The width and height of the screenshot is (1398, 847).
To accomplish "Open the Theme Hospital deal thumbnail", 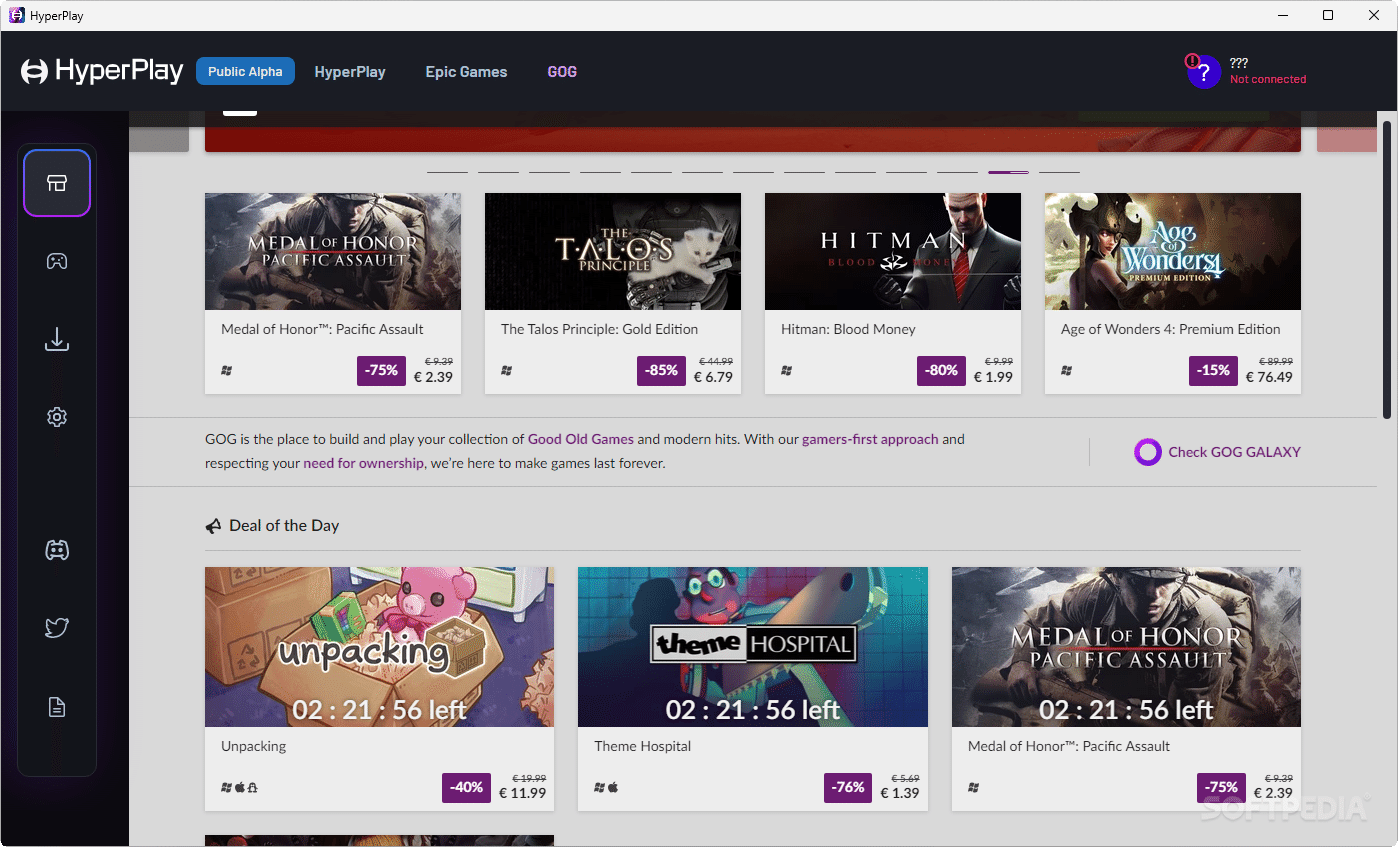I will tap(753, 647).
